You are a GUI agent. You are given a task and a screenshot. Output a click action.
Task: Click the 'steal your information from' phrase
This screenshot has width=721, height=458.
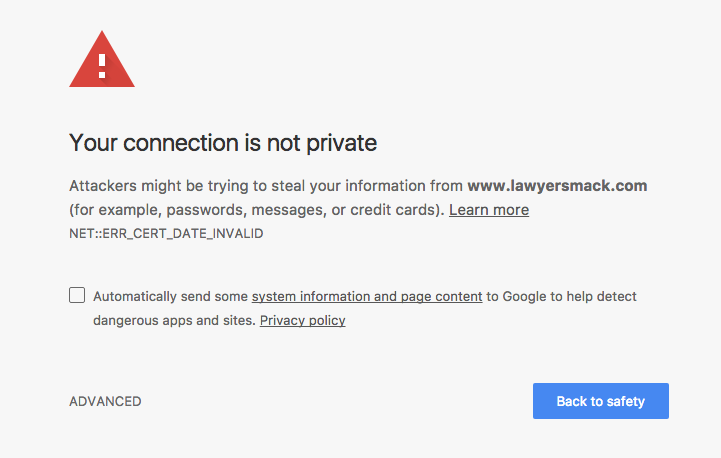[367, 186]
